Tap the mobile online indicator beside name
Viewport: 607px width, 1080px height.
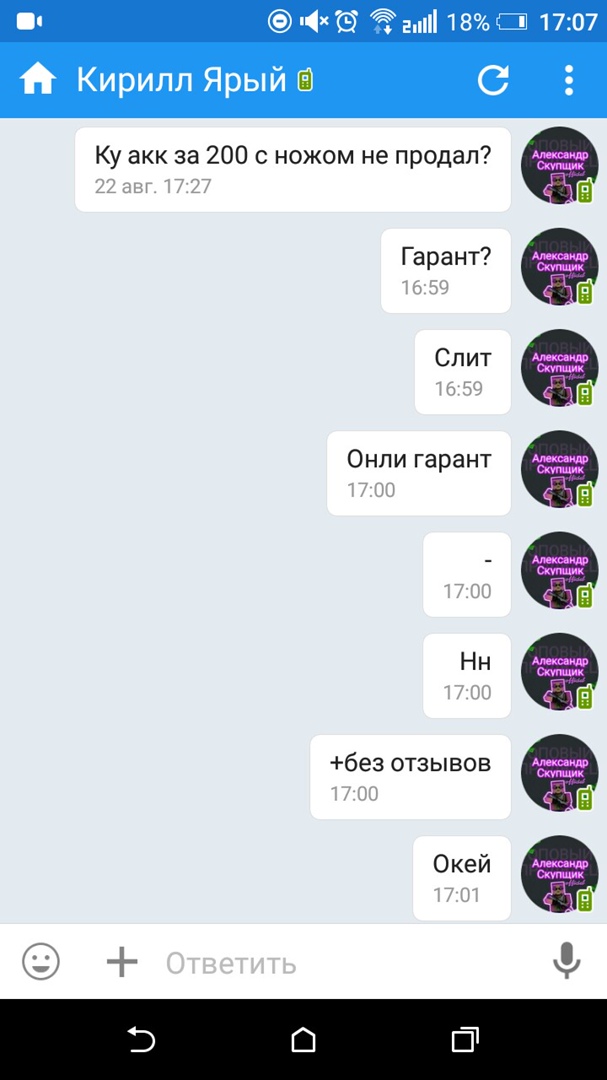pos(305,81)
